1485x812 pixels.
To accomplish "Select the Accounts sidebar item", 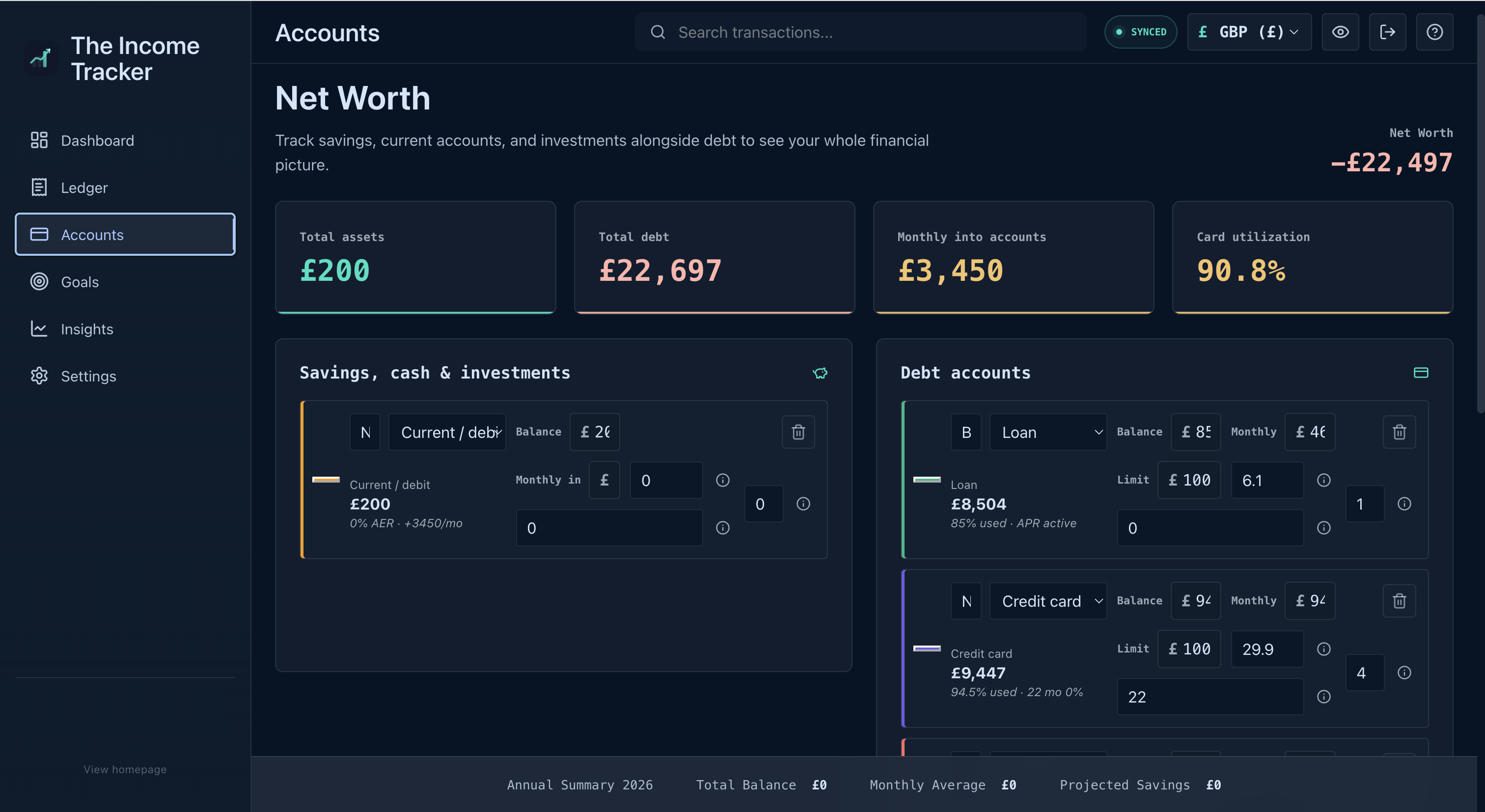I will (x=125, y=235).
